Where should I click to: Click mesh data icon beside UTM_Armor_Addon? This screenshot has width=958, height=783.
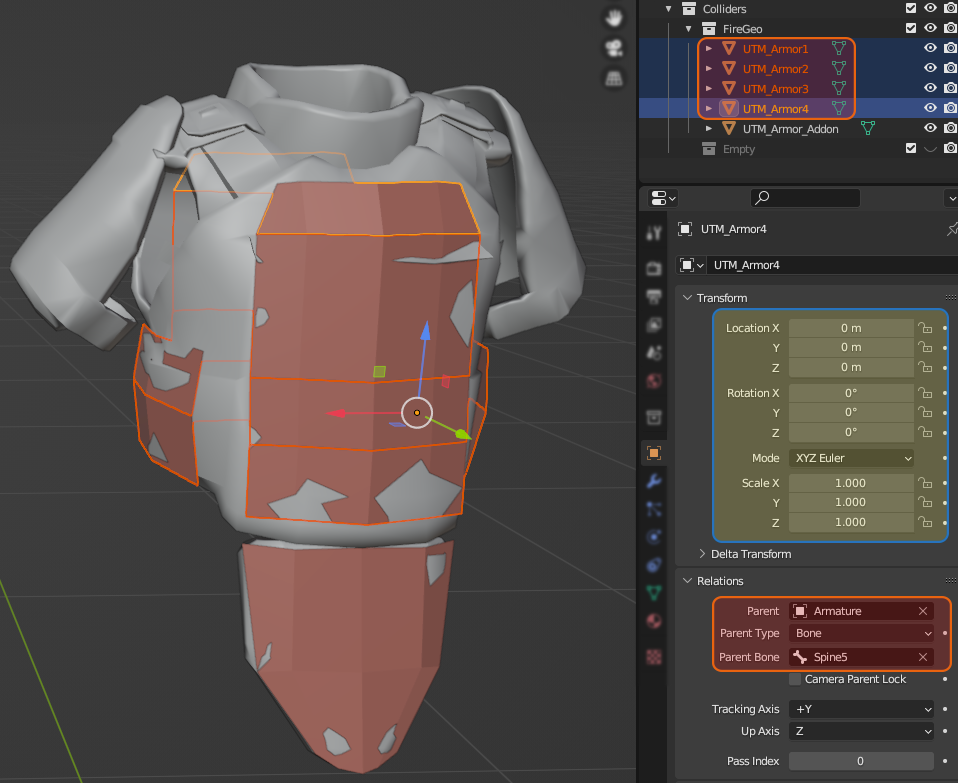868,129
